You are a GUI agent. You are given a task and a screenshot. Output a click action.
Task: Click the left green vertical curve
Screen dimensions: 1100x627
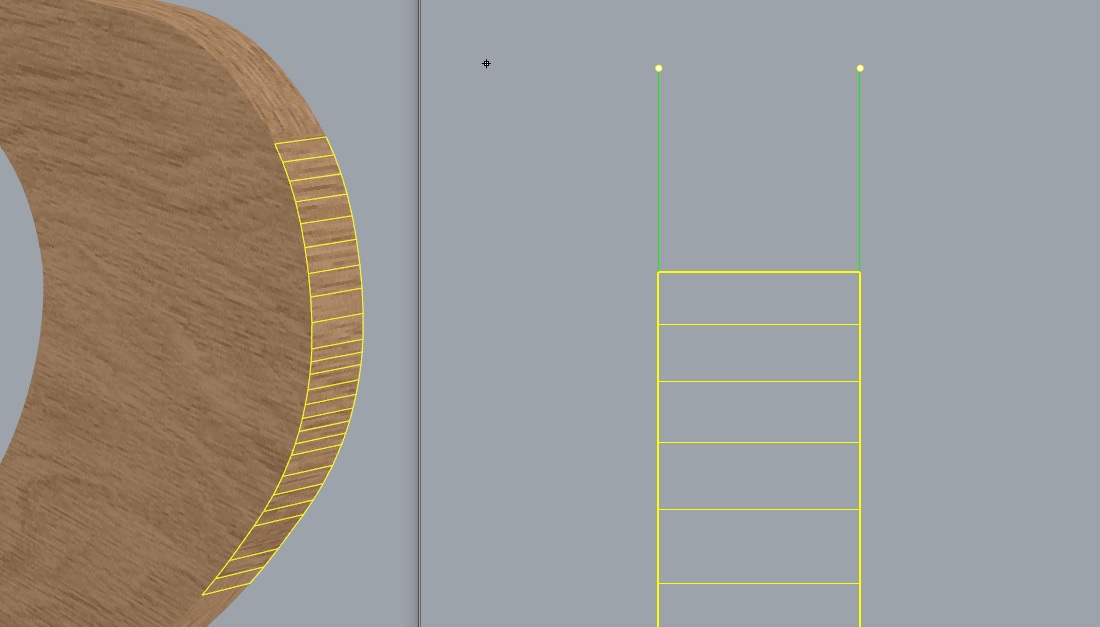coord(658,170)
